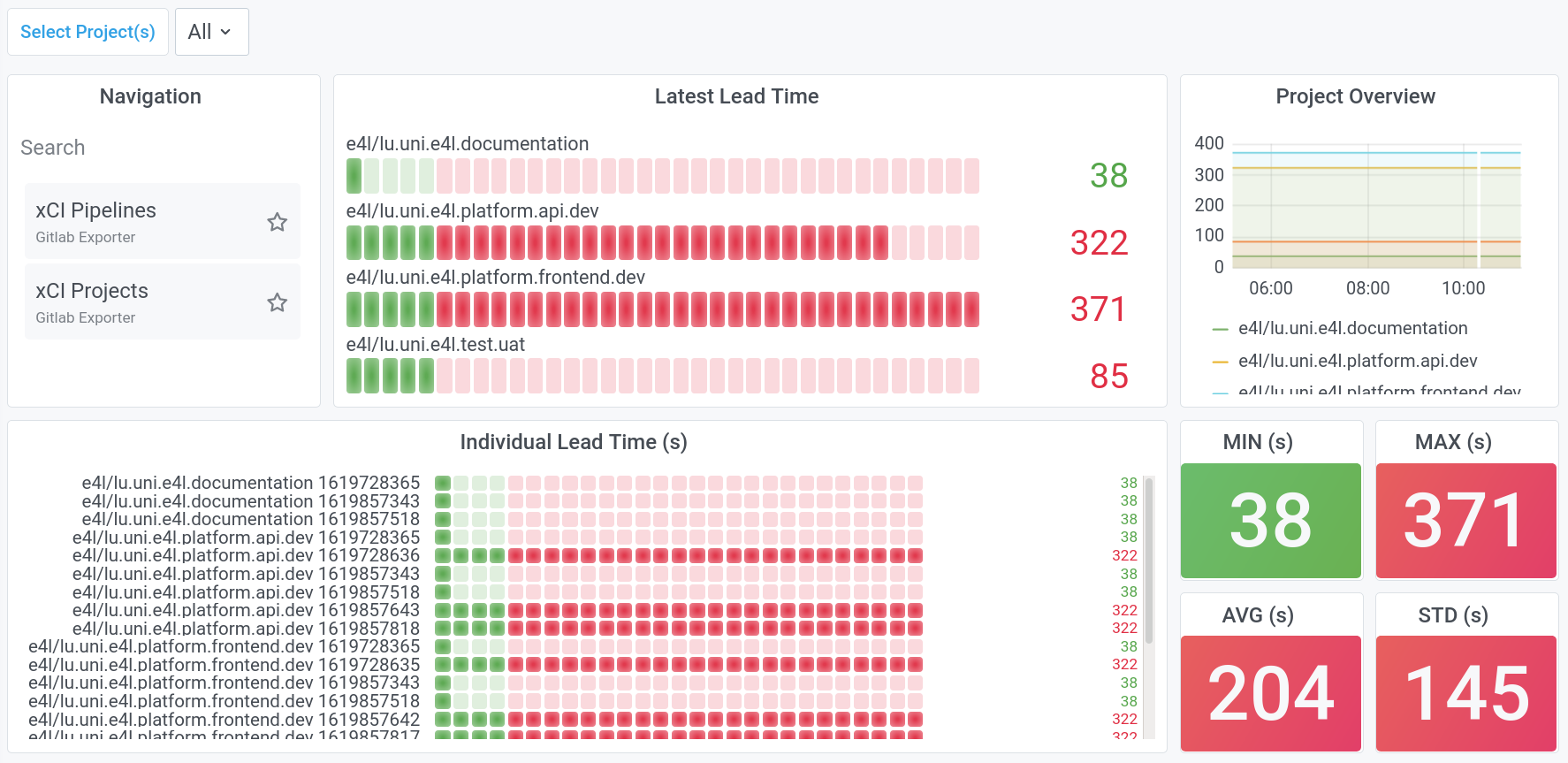Star the xCI Pipelines dashboard
Viewport: 1568px width, 763px height.
278,222
